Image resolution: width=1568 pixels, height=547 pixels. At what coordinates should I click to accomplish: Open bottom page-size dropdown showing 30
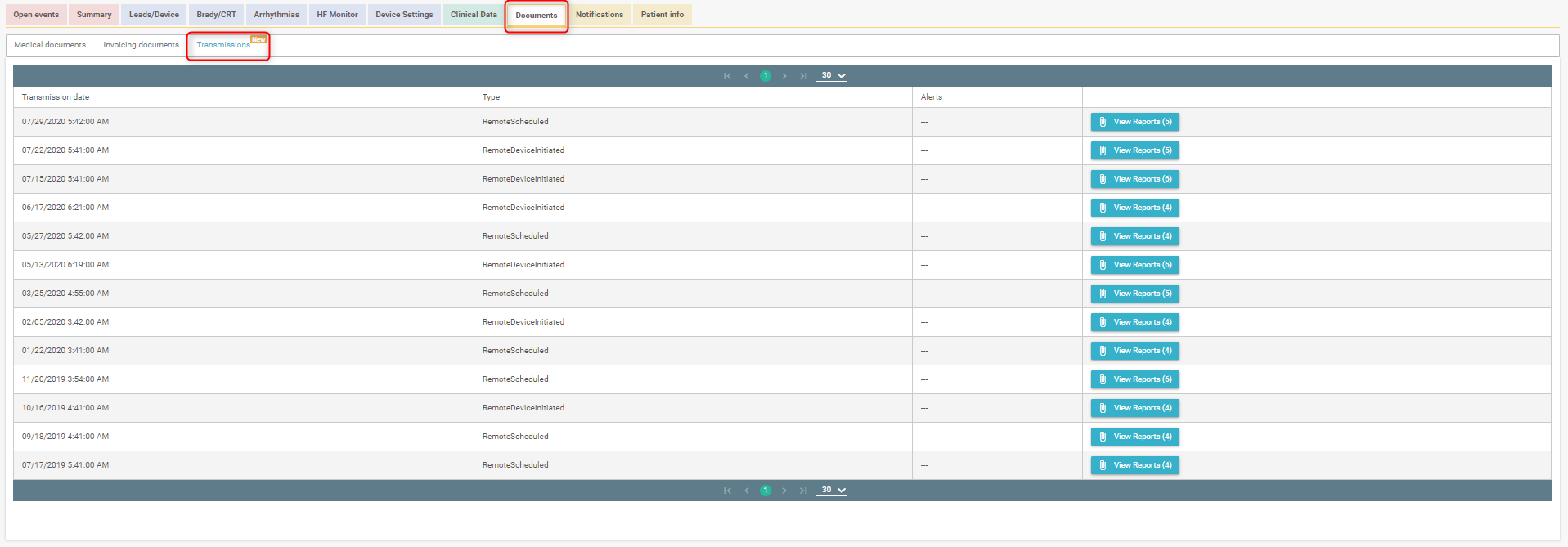pos(832,490)
